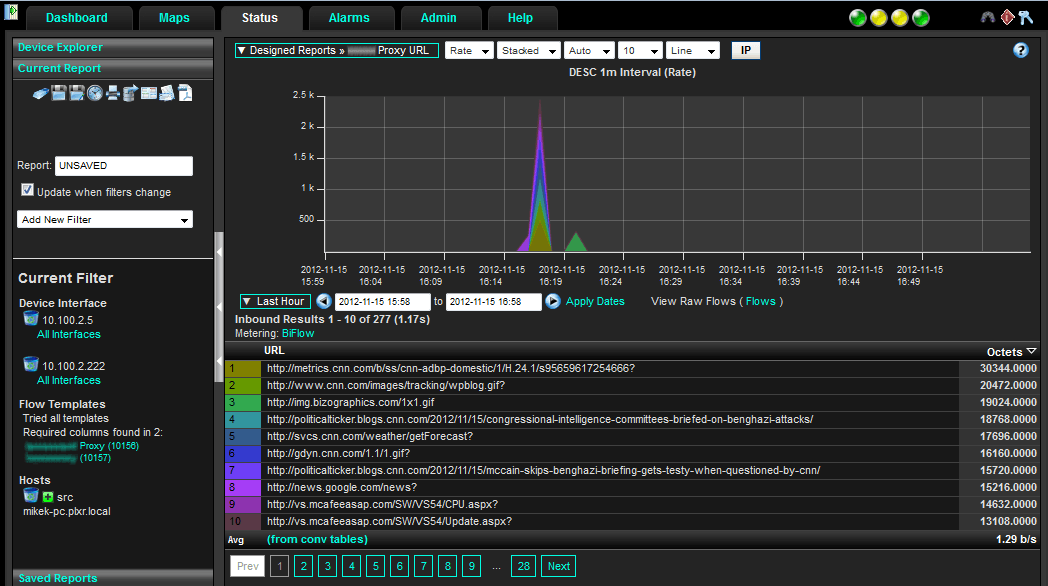Click the eraser clear-report icon
This screenshot has height=586, width=1048.
pos(40,94)
